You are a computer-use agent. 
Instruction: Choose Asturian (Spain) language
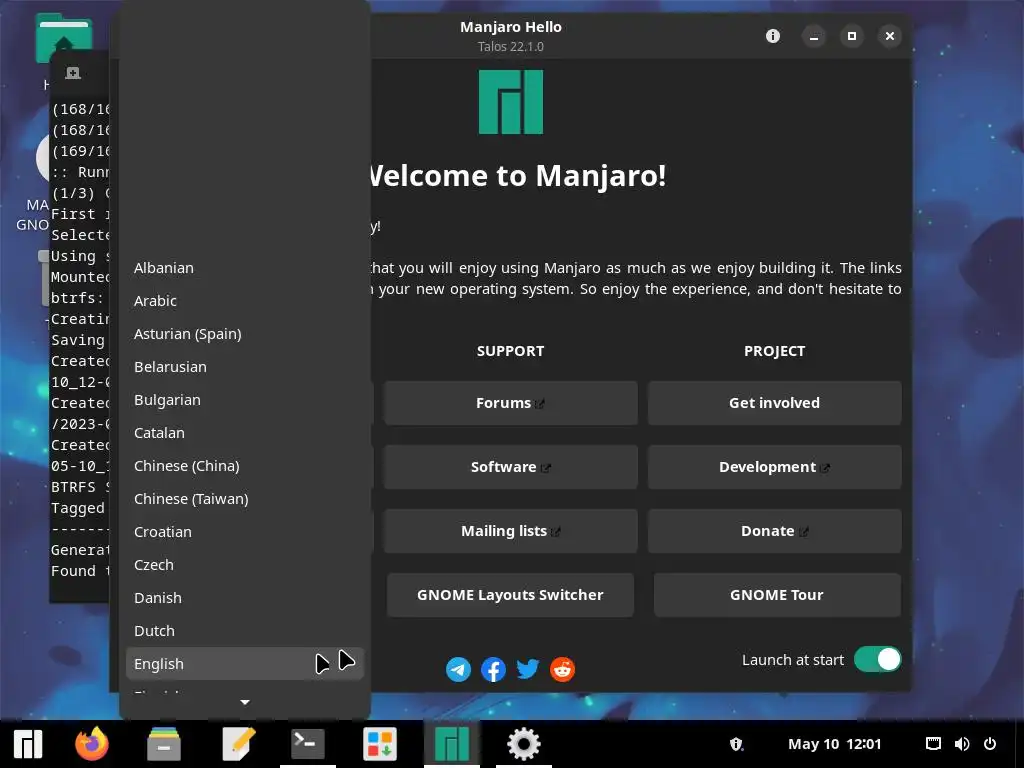click(244, 334)
